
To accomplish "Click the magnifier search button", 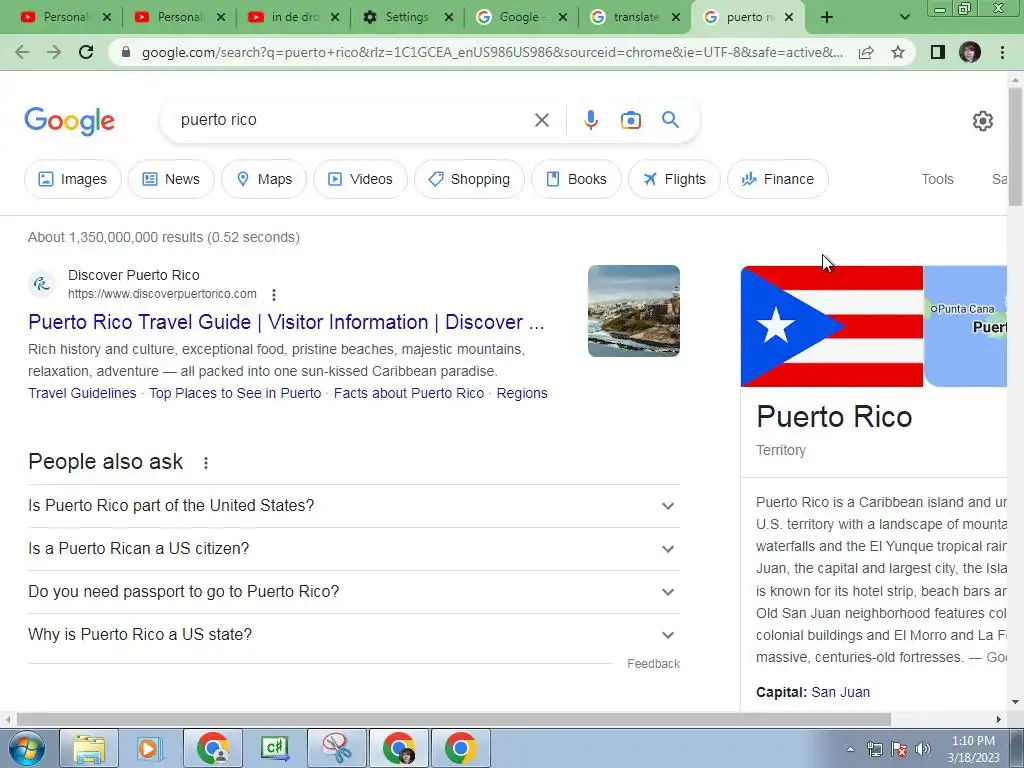I will tap(670, 120).
